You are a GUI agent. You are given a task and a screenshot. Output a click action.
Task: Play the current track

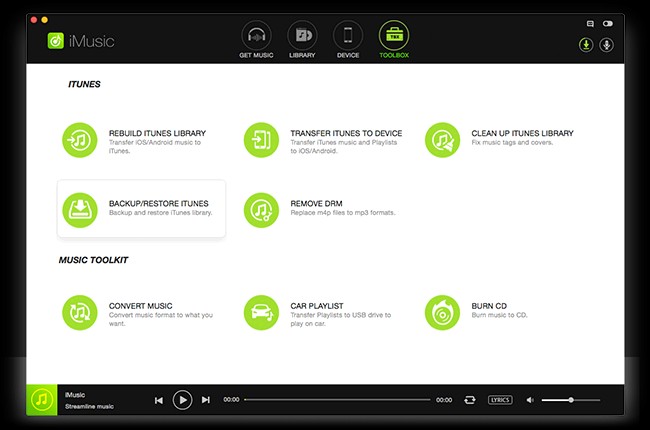click(182, 400)
